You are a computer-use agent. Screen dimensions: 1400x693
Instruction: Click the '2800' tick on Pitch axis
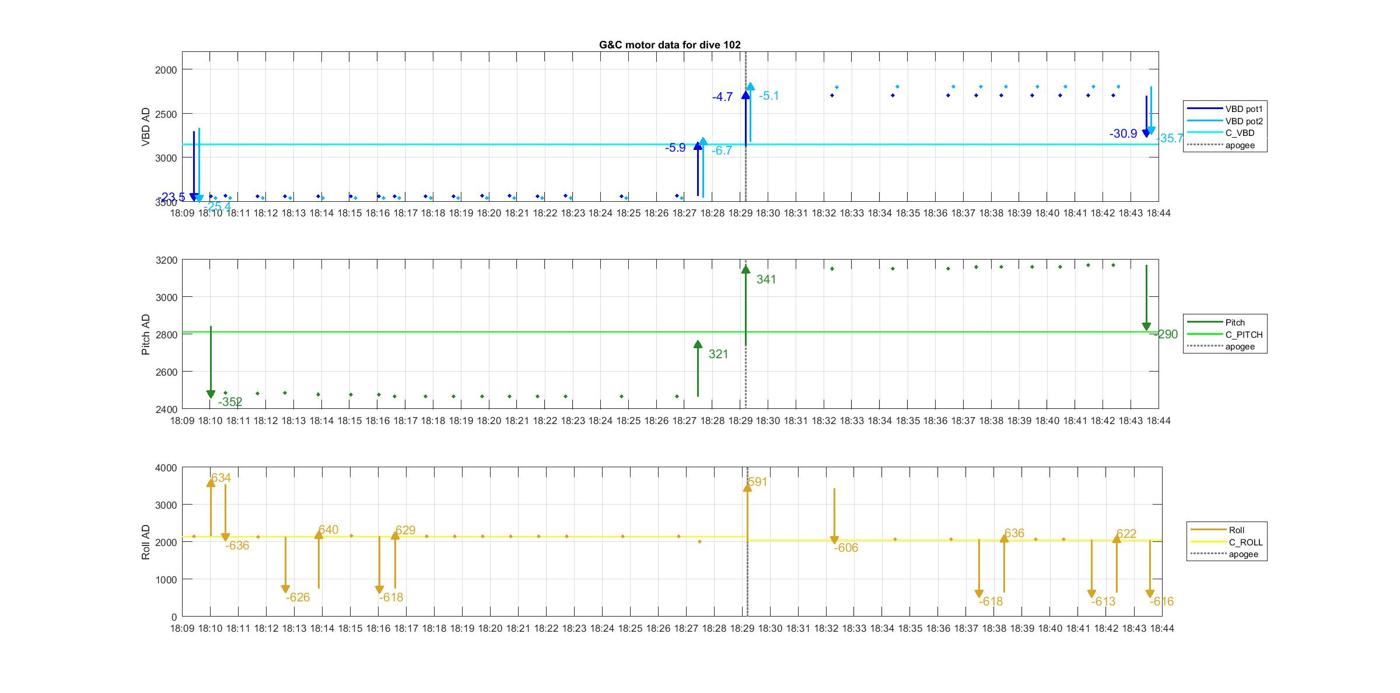tap(166, 335)
